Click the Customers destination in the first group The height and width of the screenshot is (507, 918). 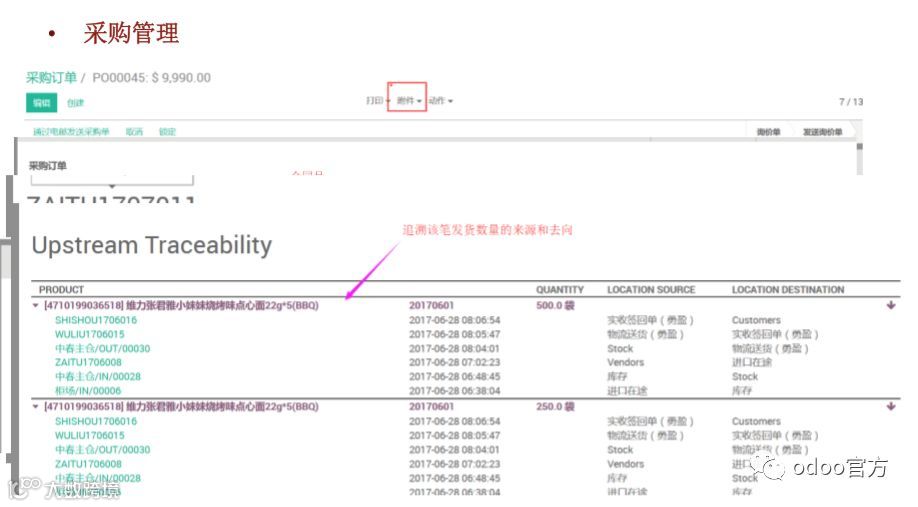coord(756,320)
